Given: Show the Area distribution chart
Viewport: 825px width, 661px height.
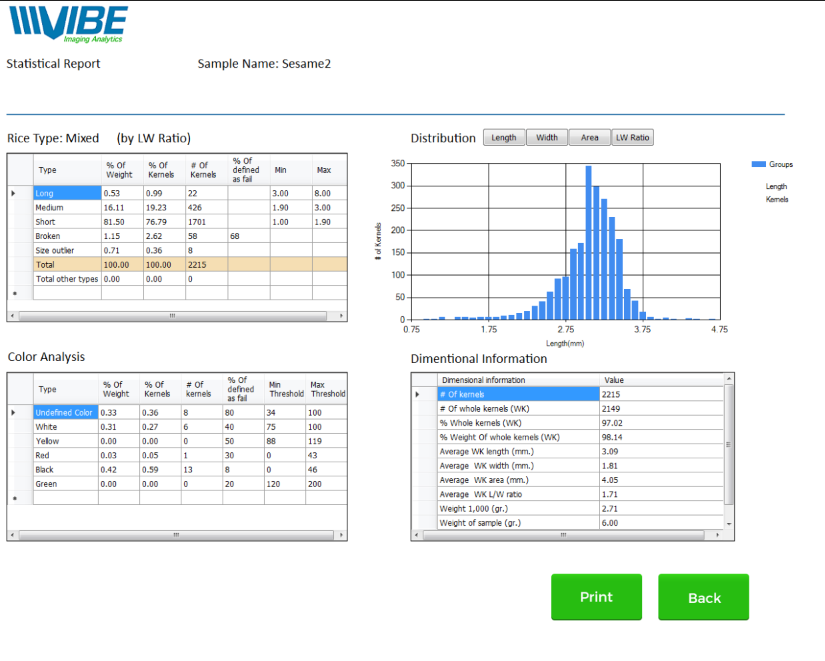Looking at the screenshot, I should point(590,138).
